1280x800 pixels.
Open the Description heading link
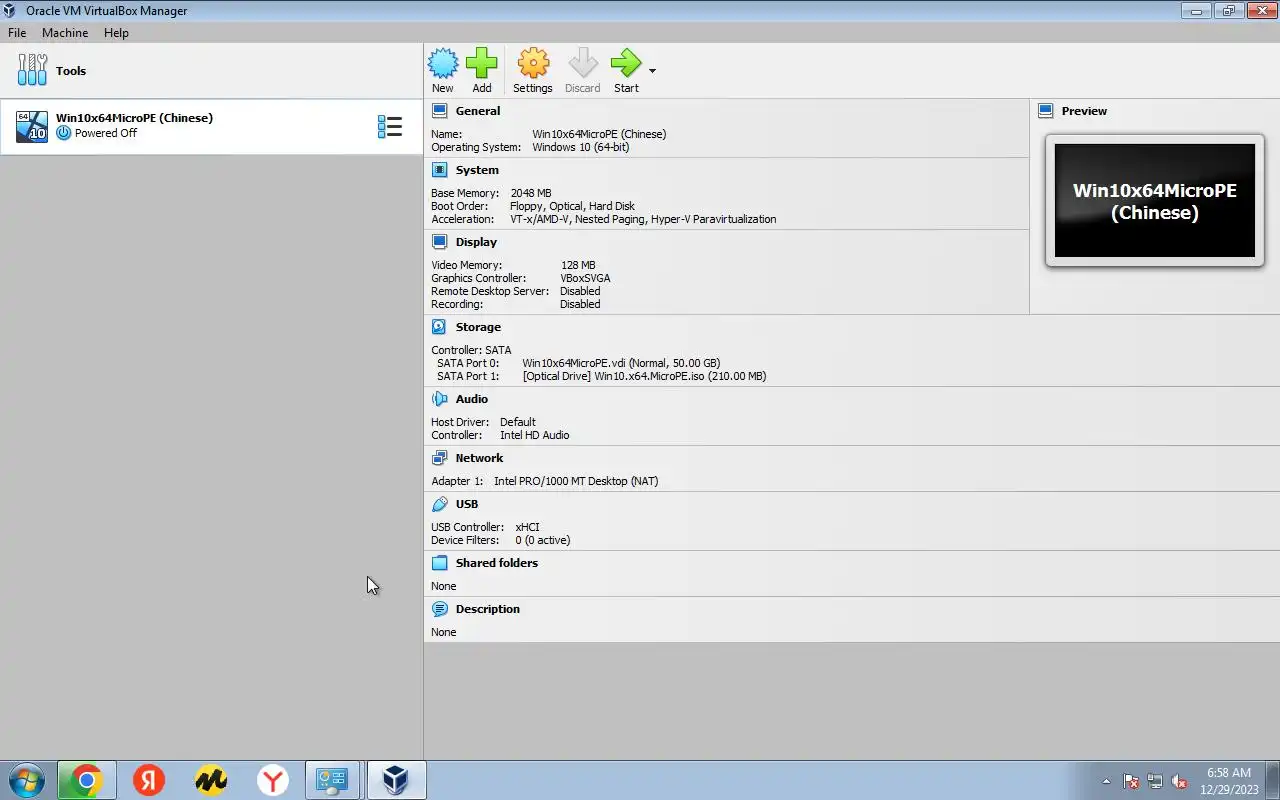[488, 609]
